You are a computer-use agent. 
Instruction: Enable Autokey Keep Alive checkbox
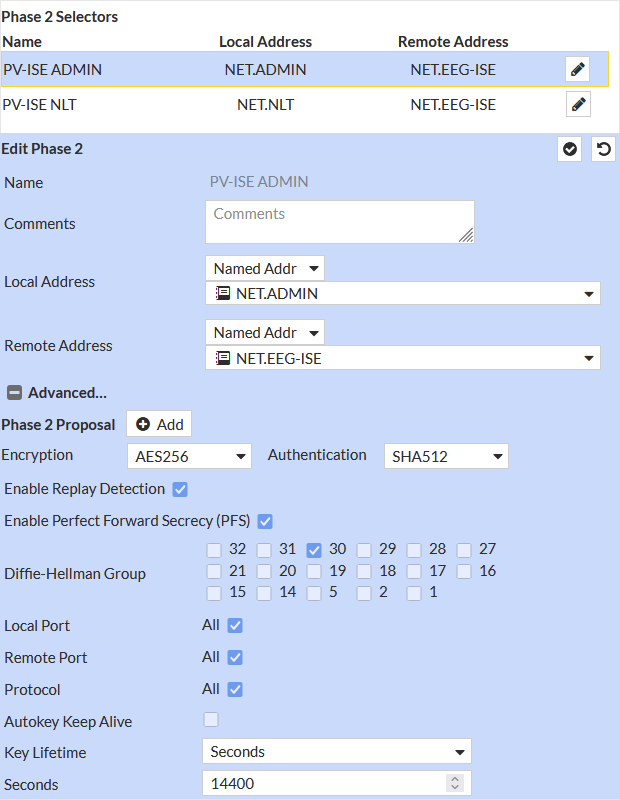point(211,719)
